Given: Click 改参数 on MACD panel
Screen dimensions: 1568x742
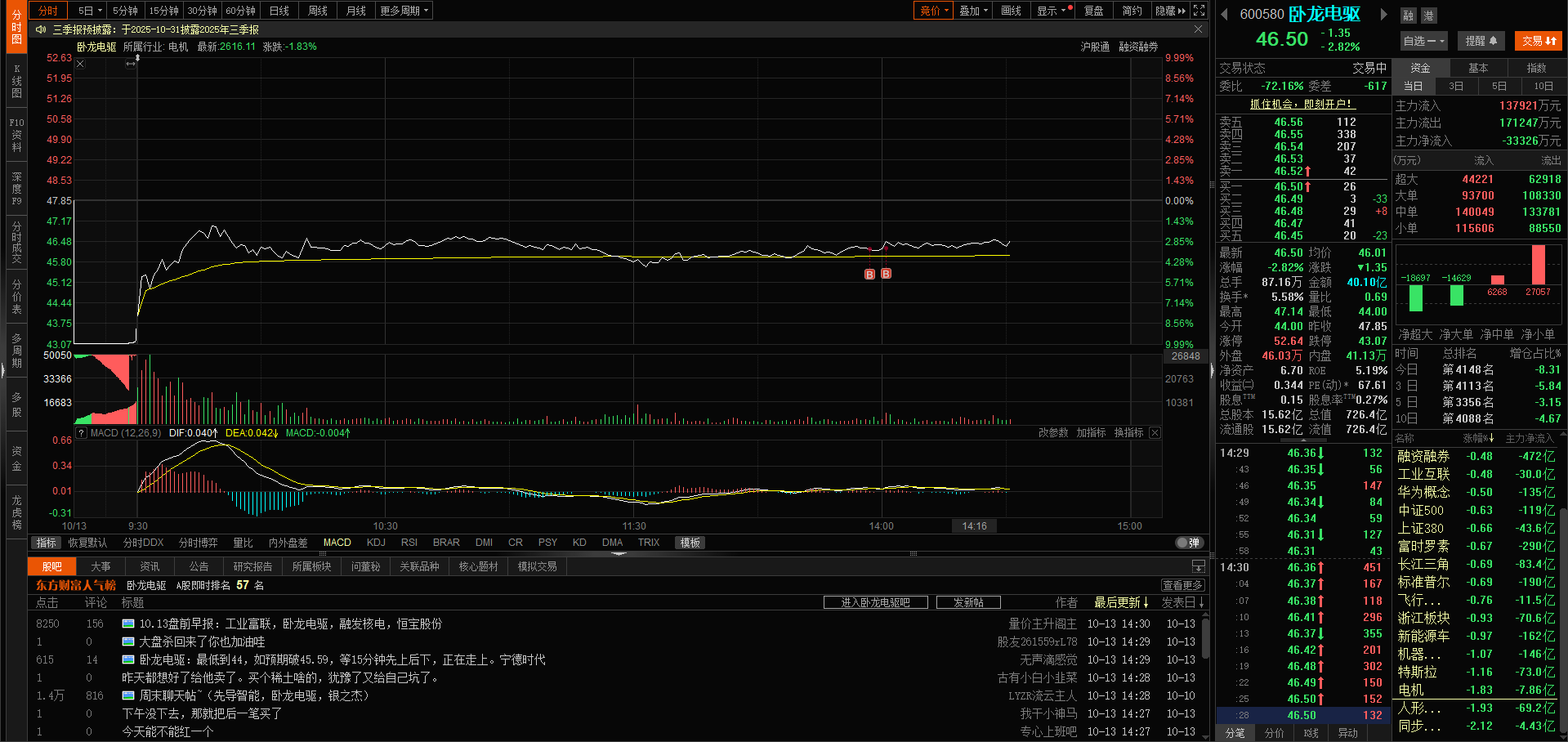Looking at the screenshot, I should (x=1053, y=432).
